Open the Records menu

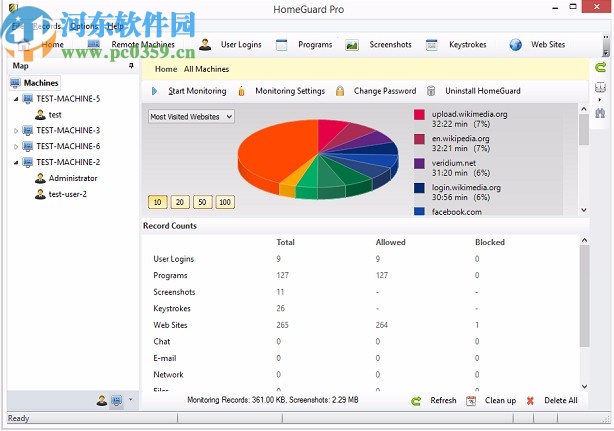47,26
